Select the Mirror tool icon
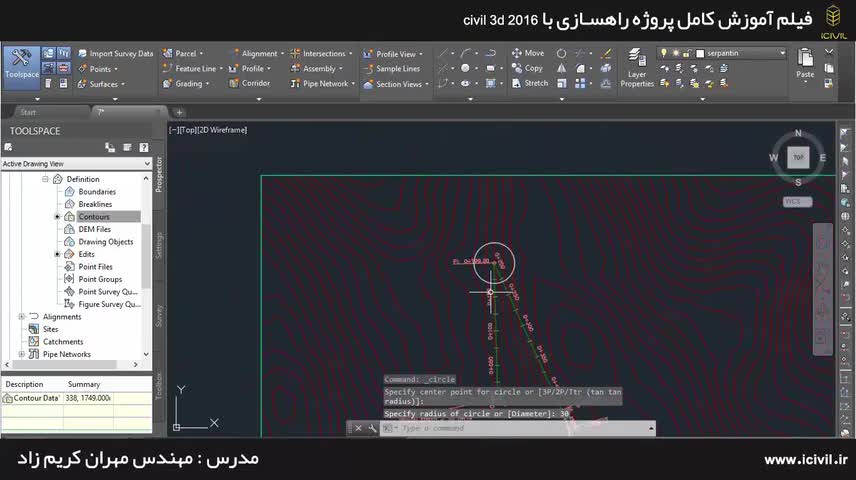The image size is (856, 480). [561, 68]
